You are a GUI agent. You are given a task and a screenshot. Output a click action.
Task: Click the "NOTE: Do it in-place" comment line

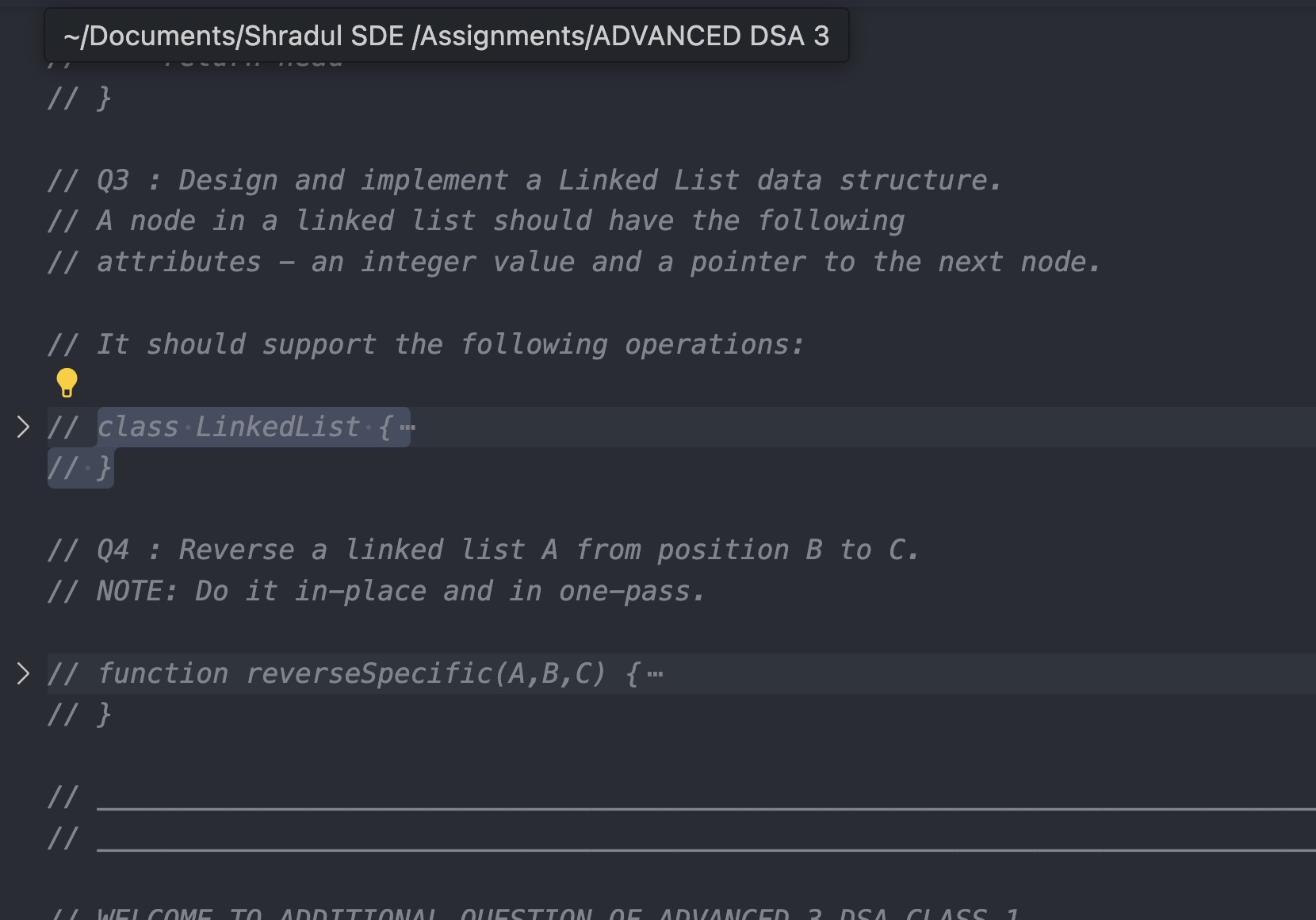click(376, 592)
